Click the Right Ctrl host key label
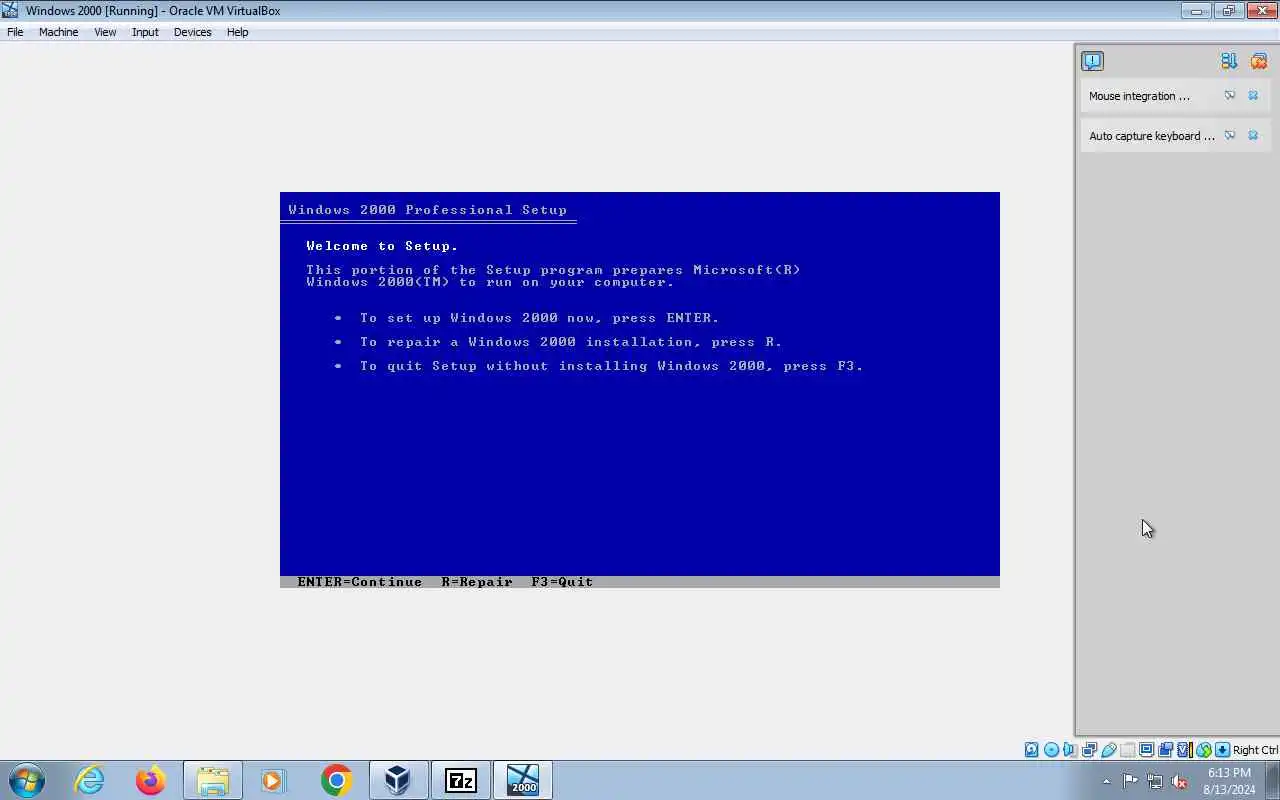The image size is (1280, 800). click(x=1255, y=750)
